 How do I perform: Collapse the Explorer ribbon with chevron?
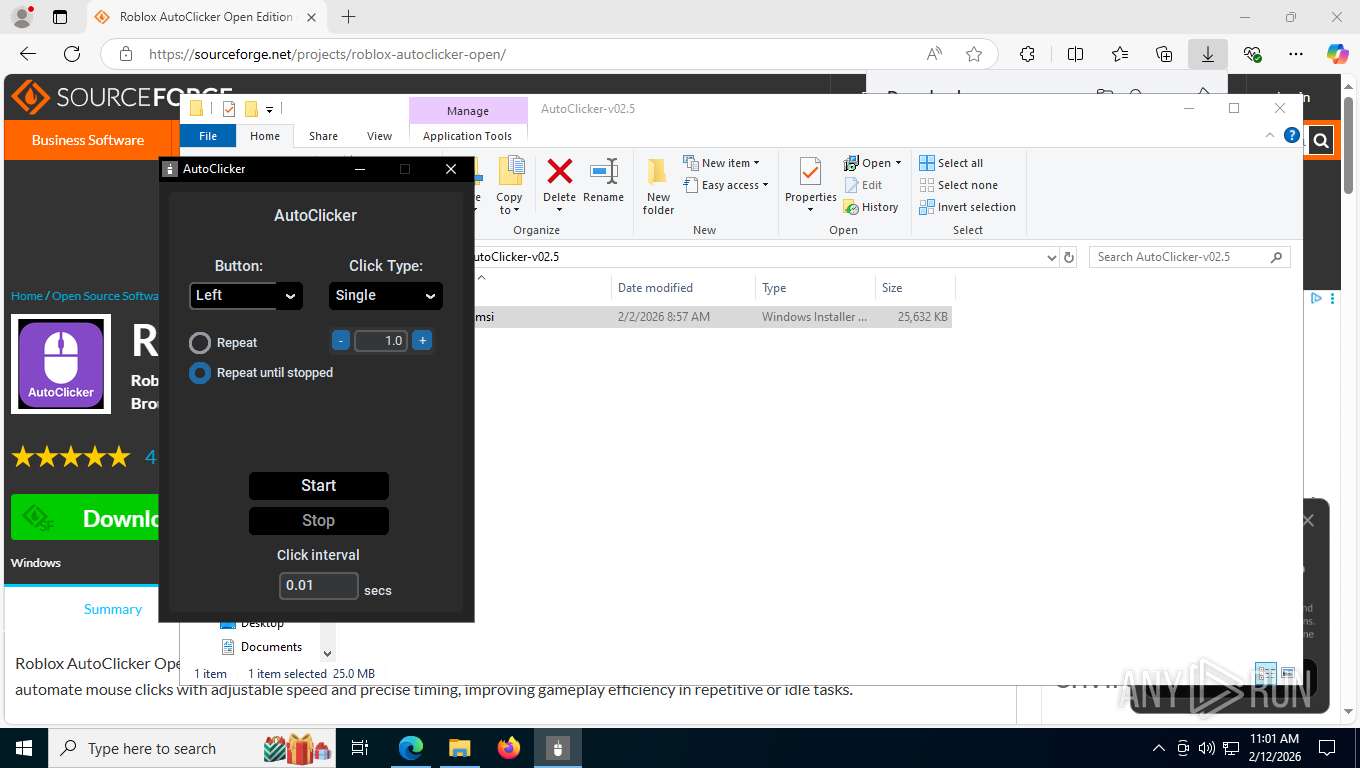1271,135
